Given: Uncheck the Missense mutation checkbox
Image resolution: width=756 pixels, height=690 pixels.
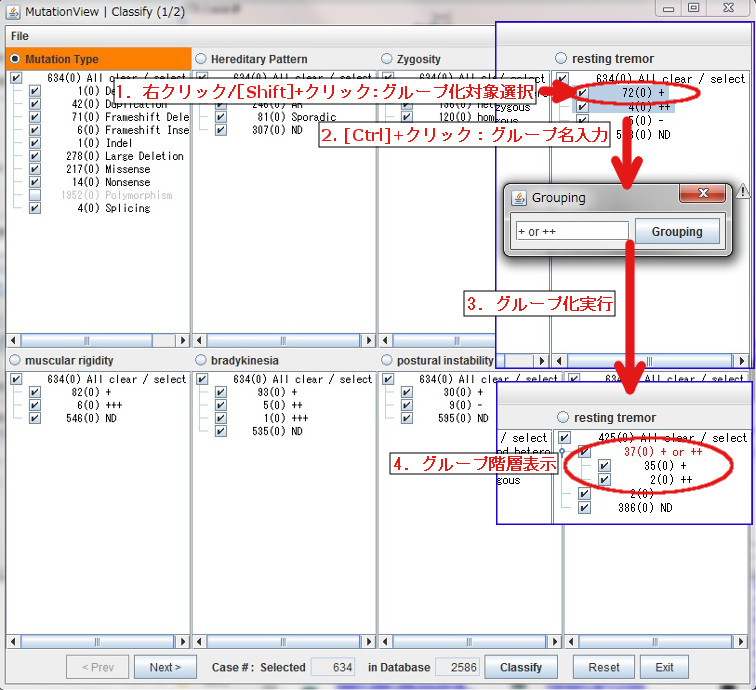Looking at the screenshot, I should point(35,169).
